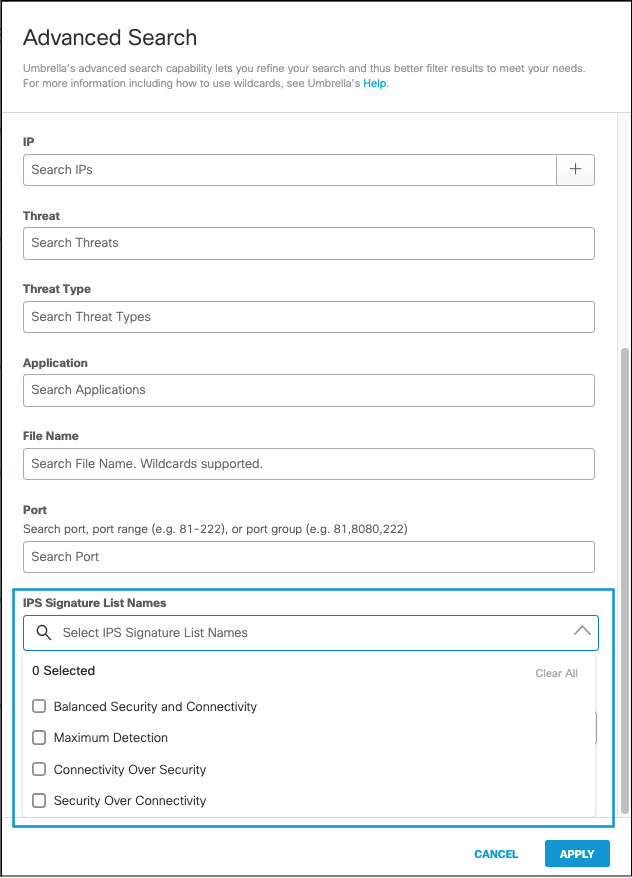Click the plus icon to add an IP
Image resolution: width=632 pixels, height=878 pixels.
(576, 170)
